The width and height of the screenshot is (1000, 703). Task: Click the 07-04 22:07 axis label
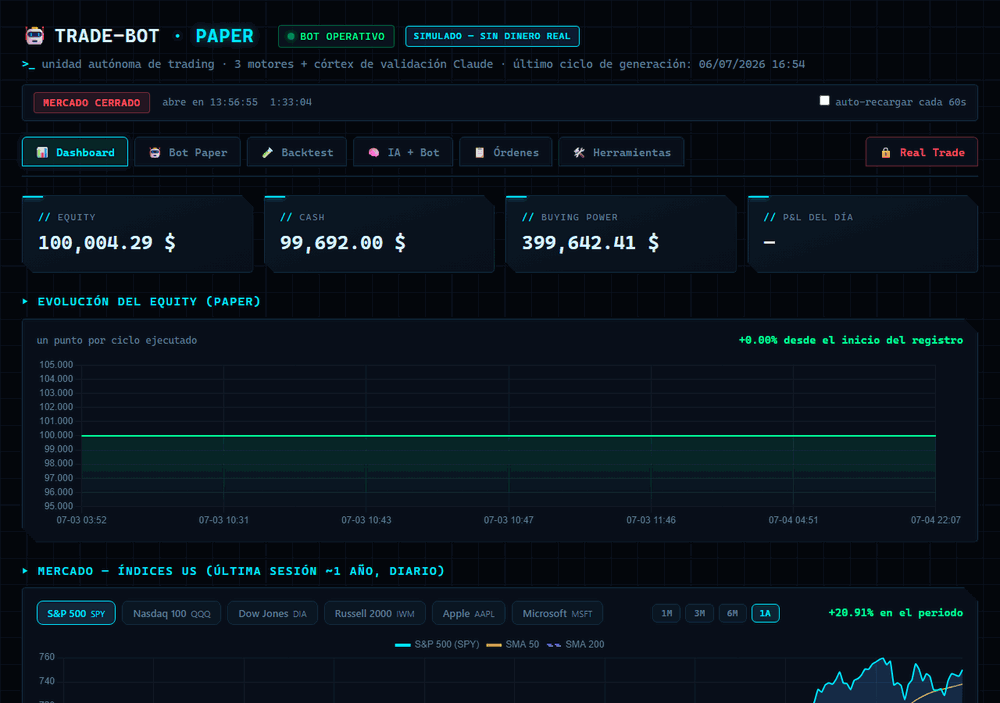pyautogui.click(x=936, y=520)
